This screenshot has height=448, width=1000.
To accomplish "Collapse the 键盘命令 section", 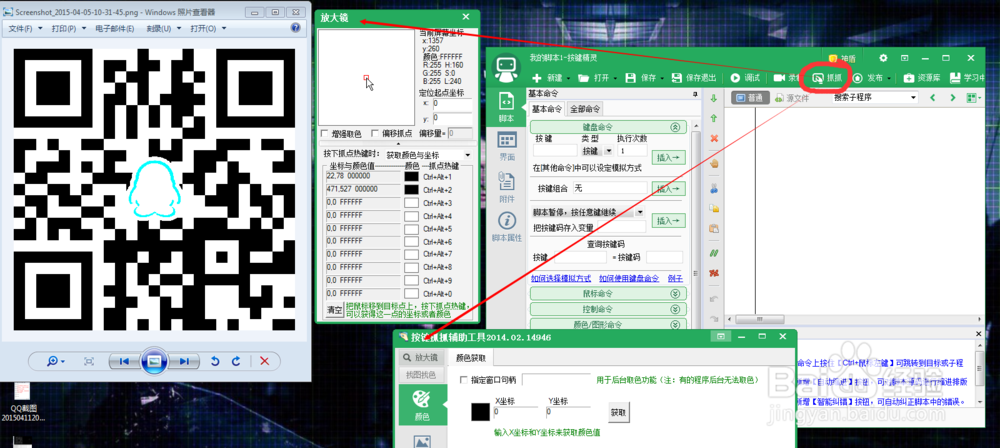I will [675, 127].
